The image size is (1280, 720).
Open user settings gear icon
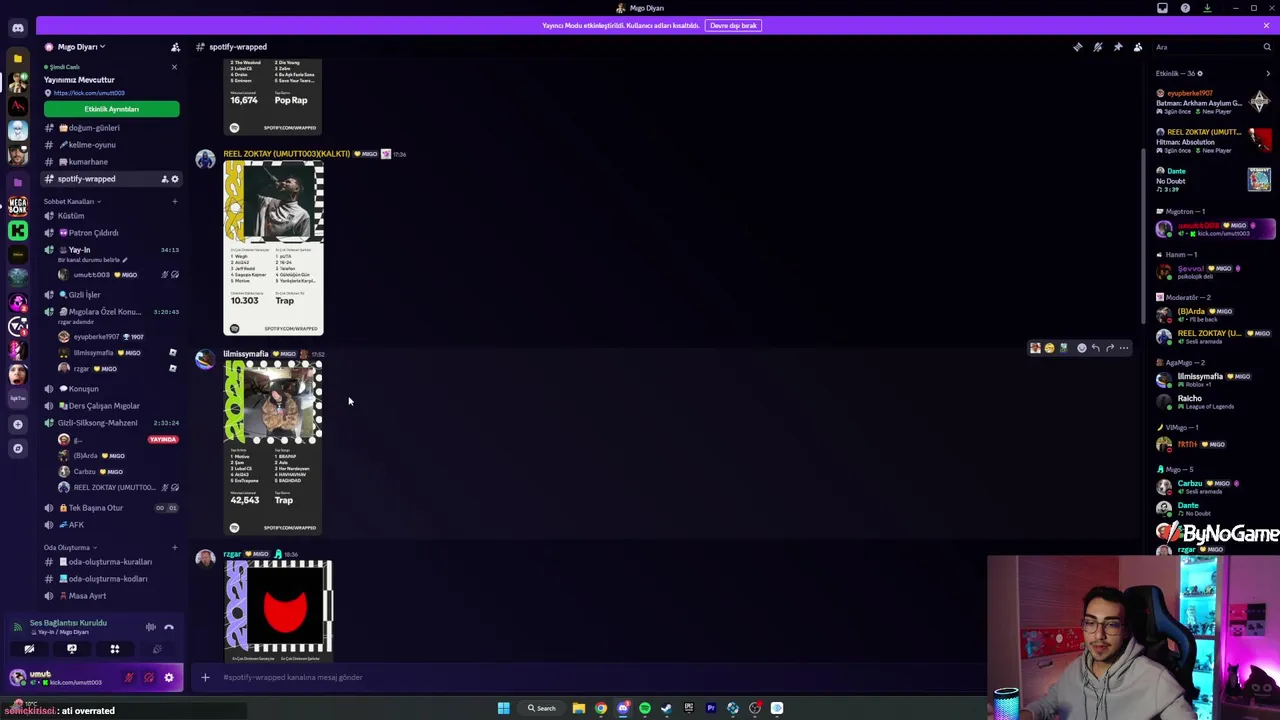(x=169, y=678)
